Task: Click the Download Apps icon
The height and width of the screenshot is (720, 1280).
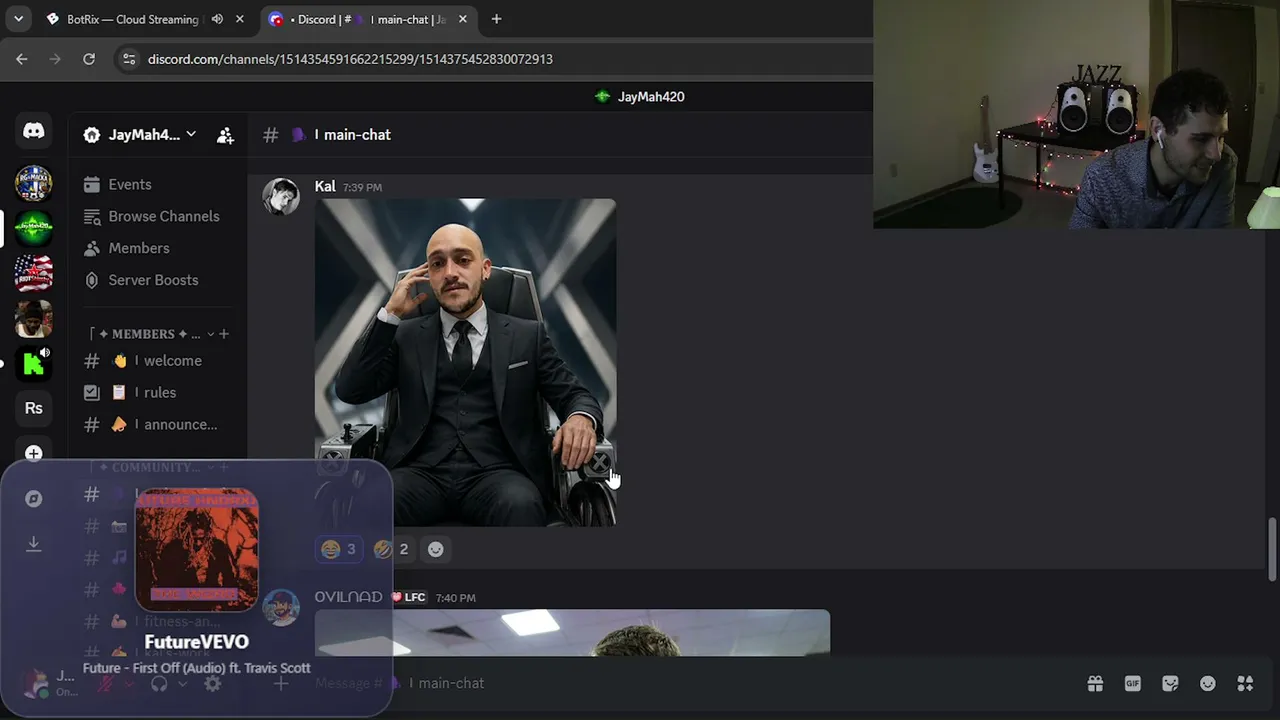Action: pyautogui.click(x=34, y=543)
